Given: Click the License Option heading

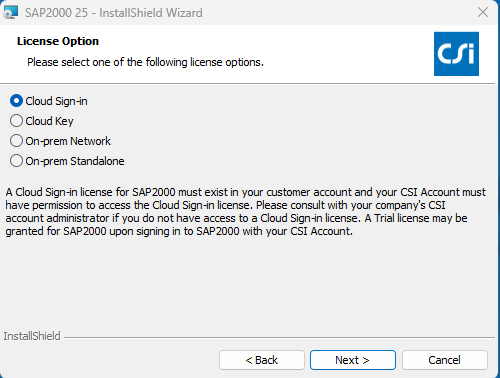Looking at the screenshot, I should (58, 41).
